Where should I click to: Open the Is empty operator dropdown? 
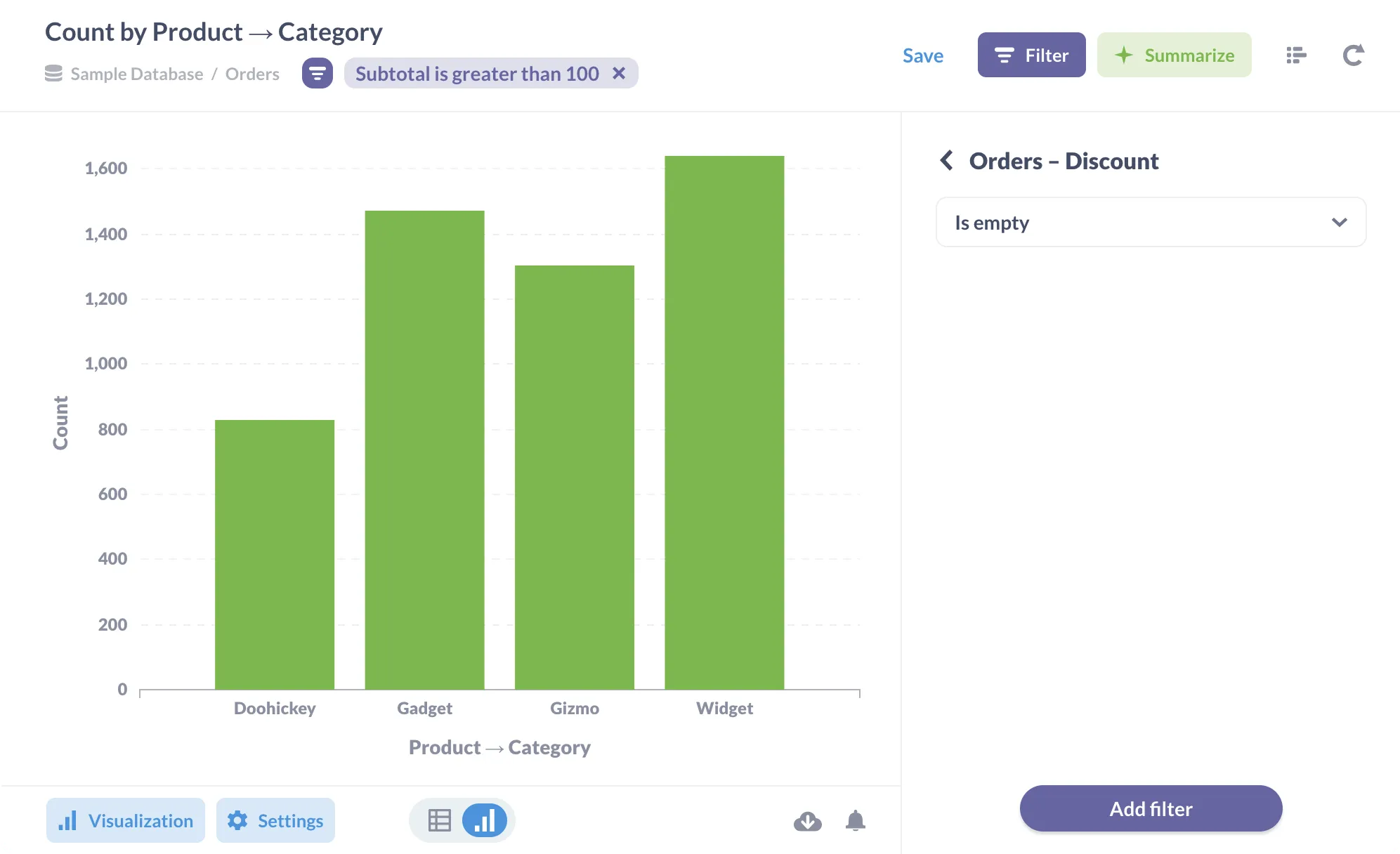point(1151,223)
